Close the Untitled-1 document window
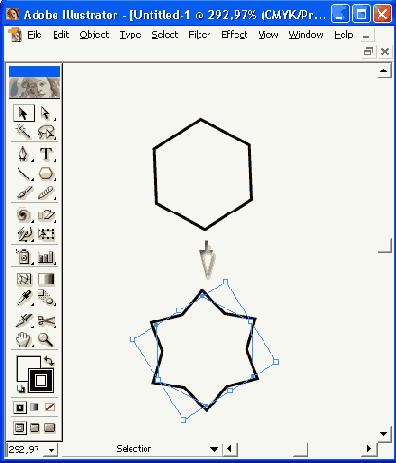This screenshot has height=463, width=396. click(385, 51)
